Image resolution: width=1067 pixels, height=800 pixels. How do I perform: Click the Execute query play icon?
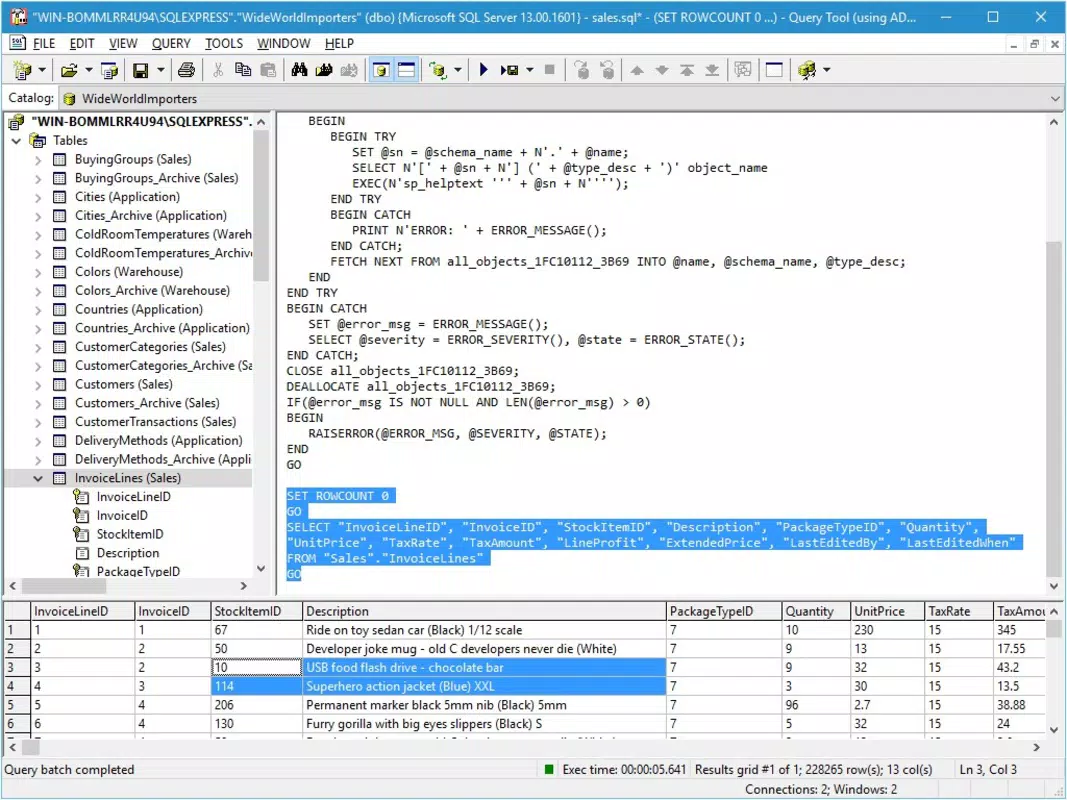tap(484, 70)
